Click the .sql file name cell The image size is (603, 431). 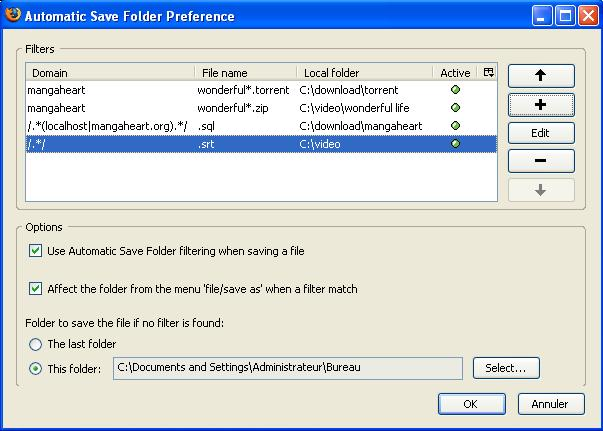click(x=206, y=126)
